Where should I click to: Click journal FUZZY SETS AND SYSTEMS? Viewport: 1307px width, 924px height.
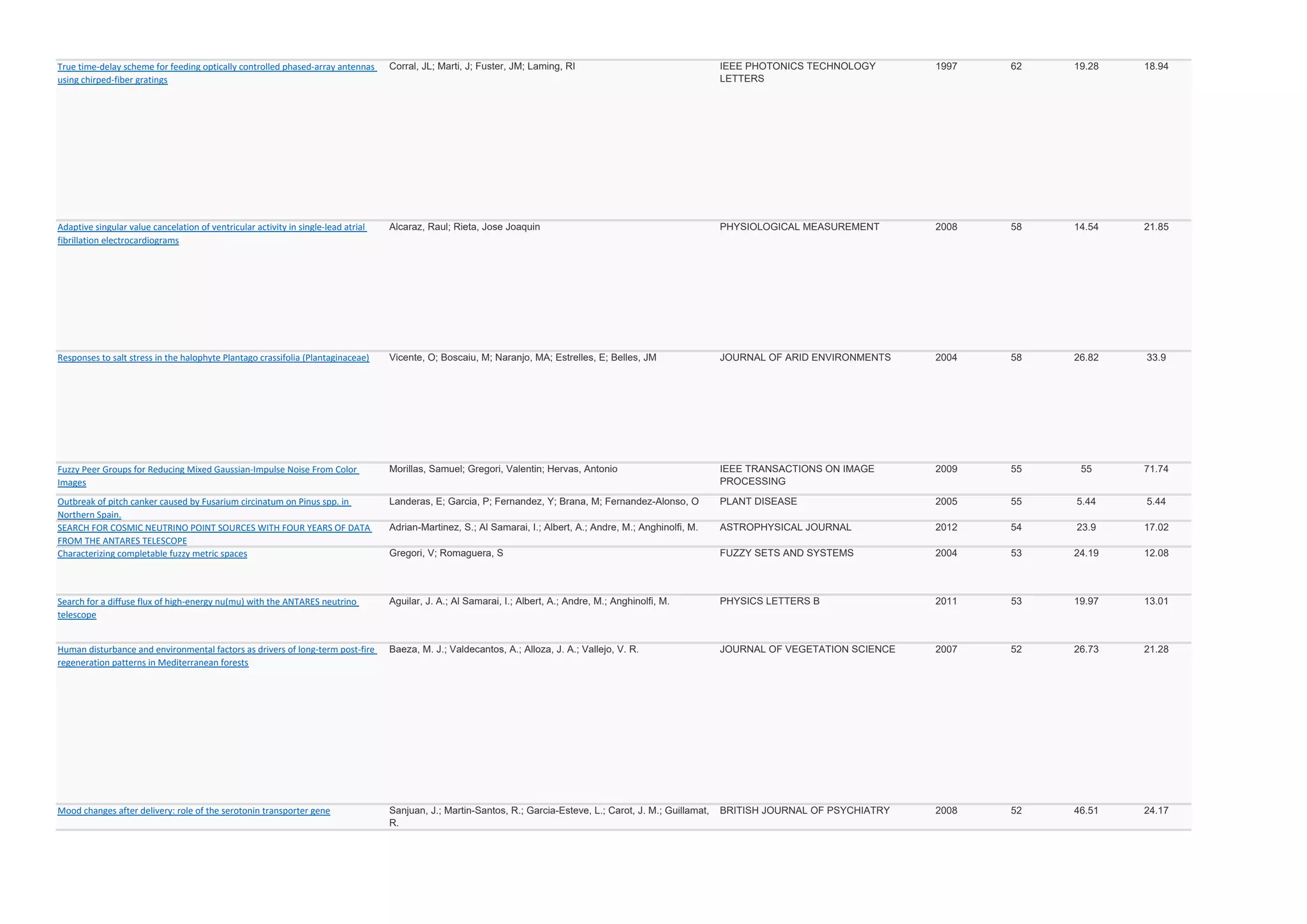(787, 553)
